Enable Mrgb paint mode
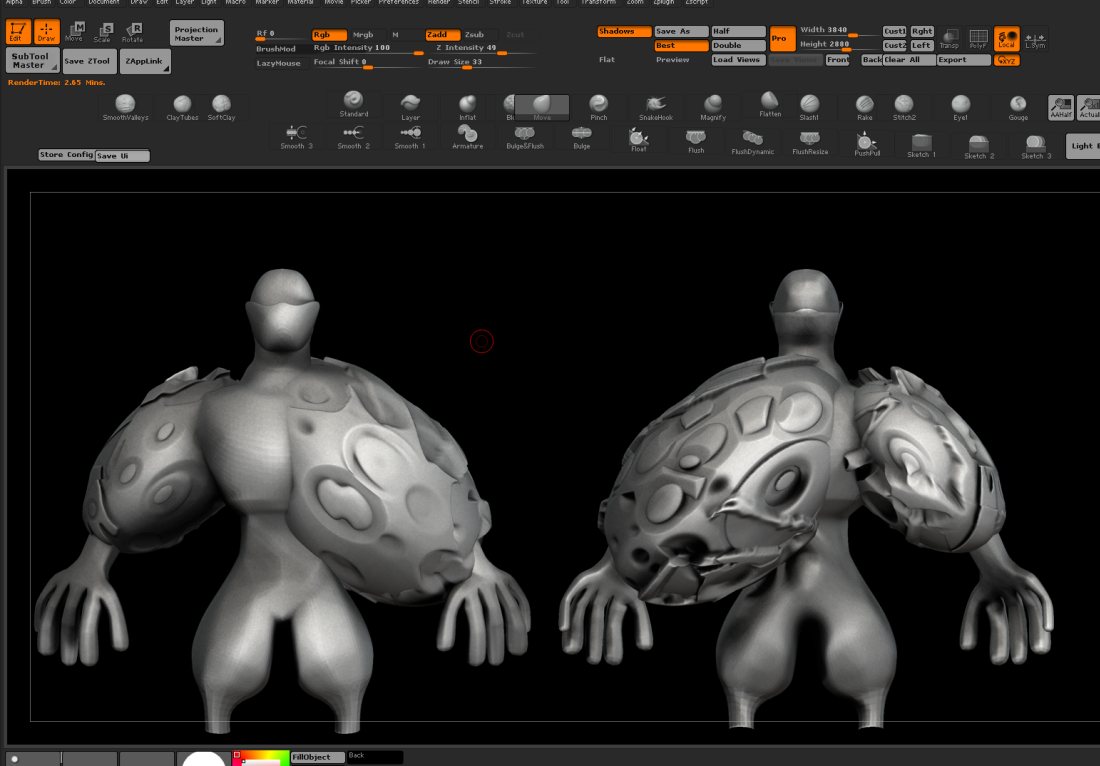The width and height of the screenshot is (1100, 766). point(368,34)
